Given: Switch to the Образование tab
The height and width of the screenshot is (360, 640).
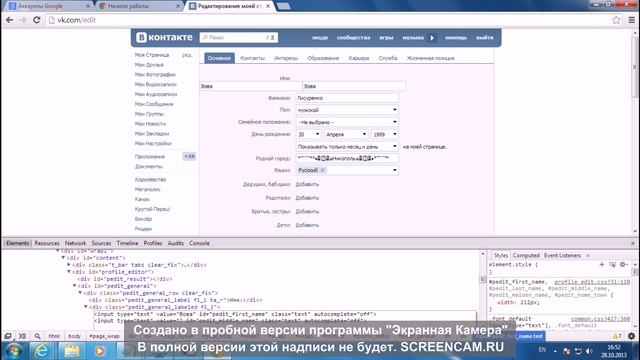Looking at the screenshot, I should pyautogui.click(x=323, y=58).
